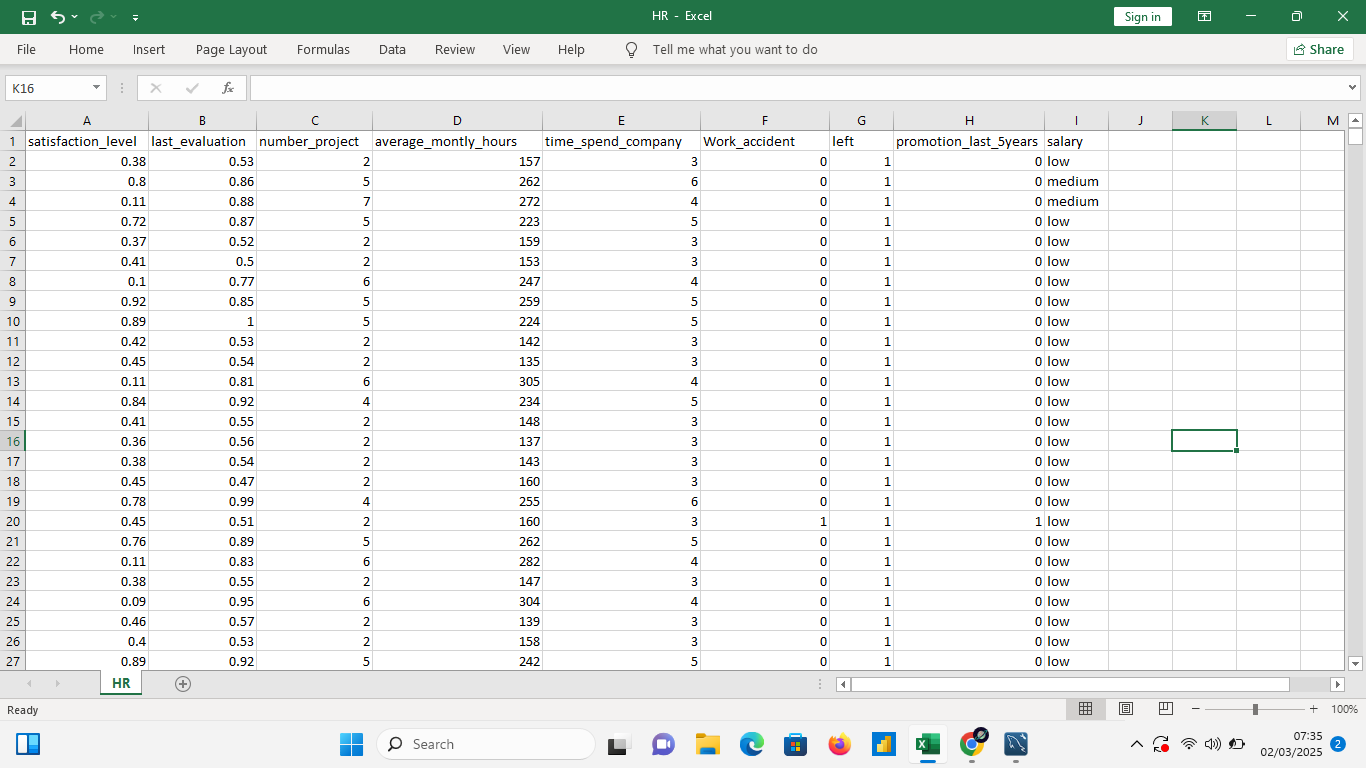Click the Undo arrow icon
This screenshot has width=1366, height=768.
[57, 17]
